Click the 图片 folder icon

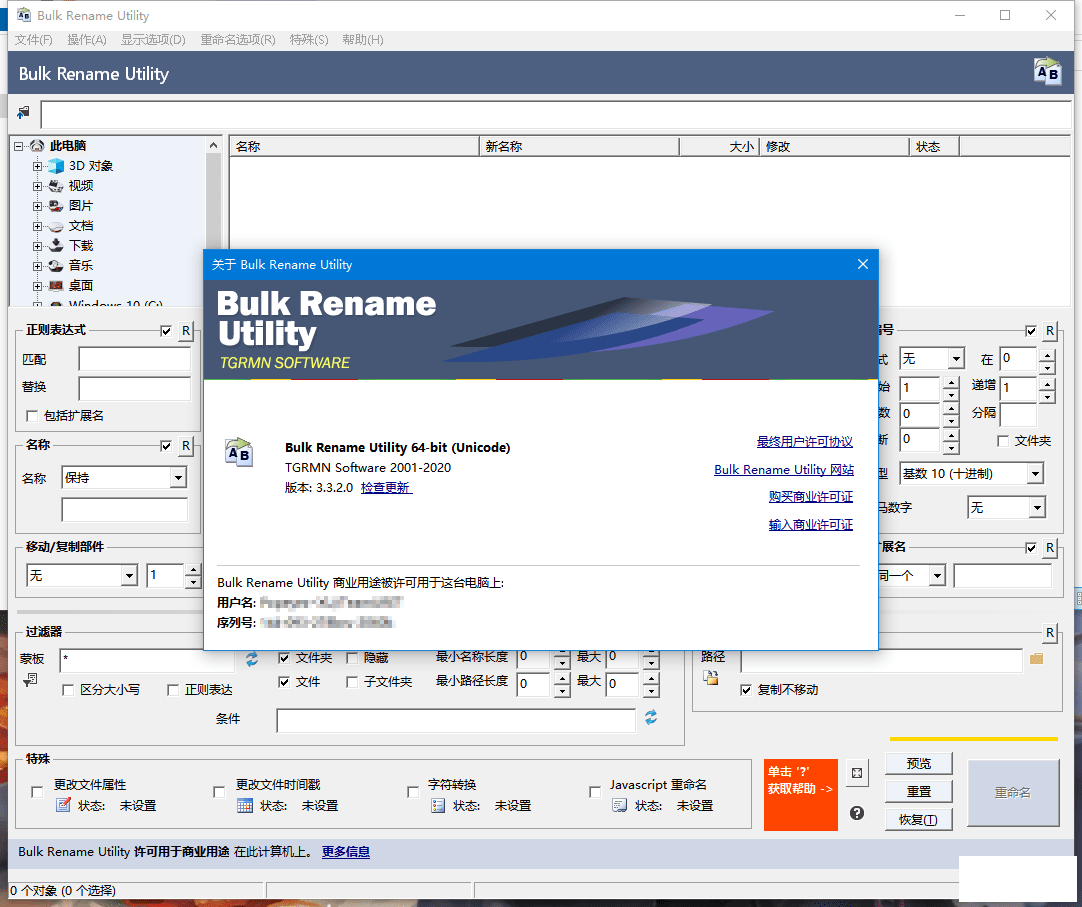click(x=56, y=206)
